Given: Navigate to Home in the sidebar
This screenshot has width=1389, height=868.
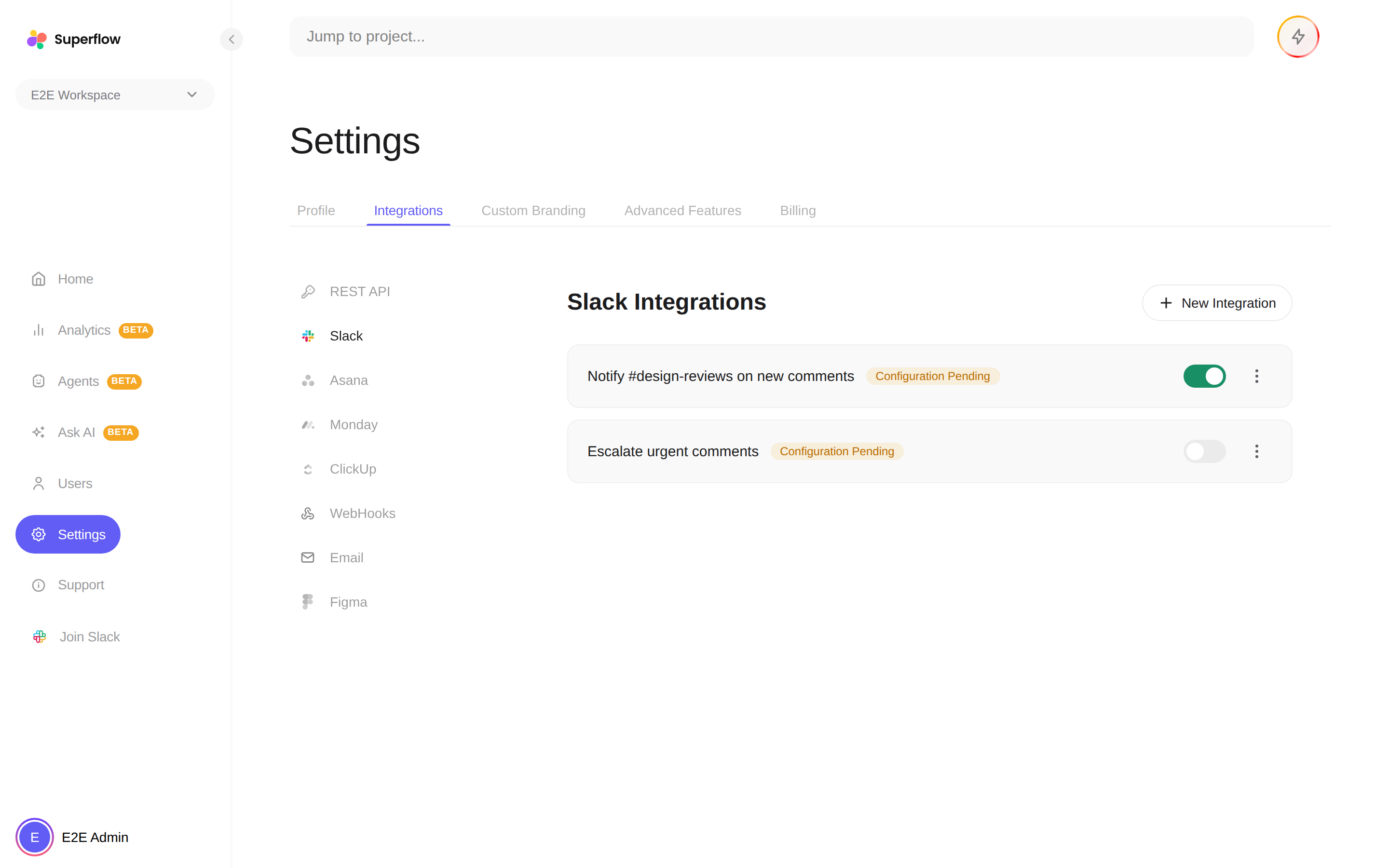Looking at the screenshot, I should point(62,279).
